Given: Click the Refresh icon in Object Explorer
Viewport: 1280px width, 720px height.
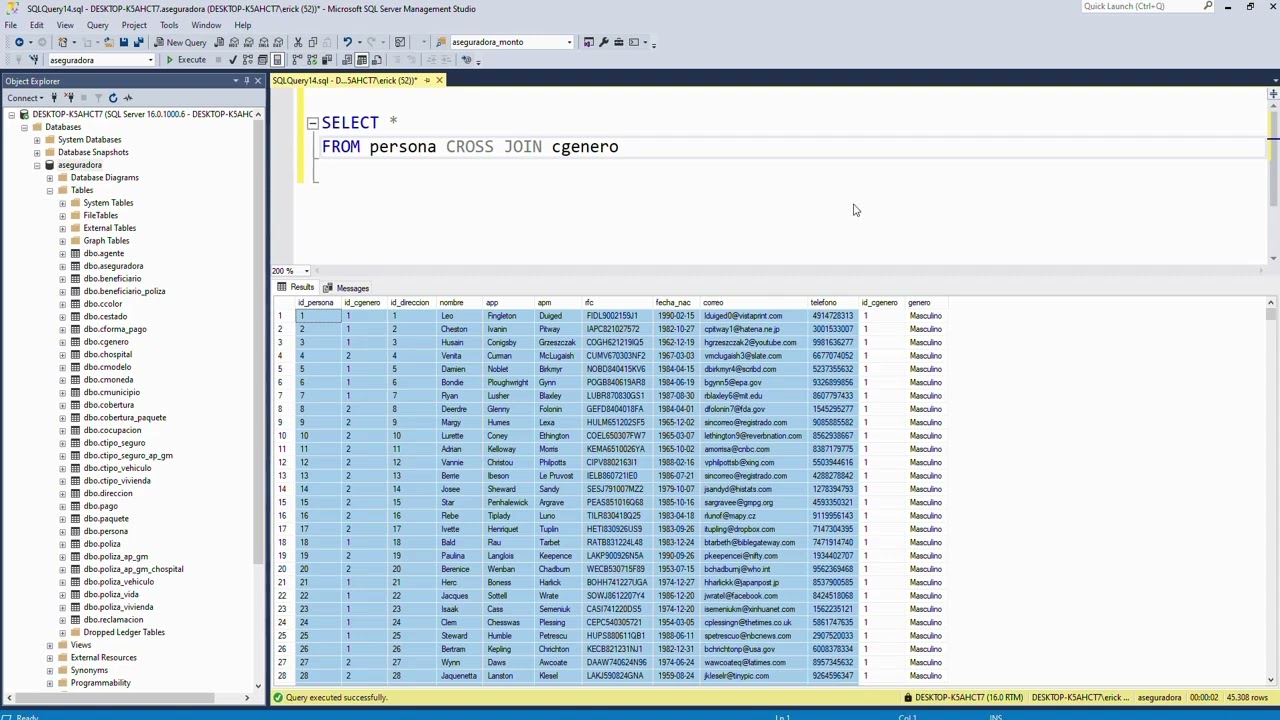Looking at the screenshot, I should (113, 98).
